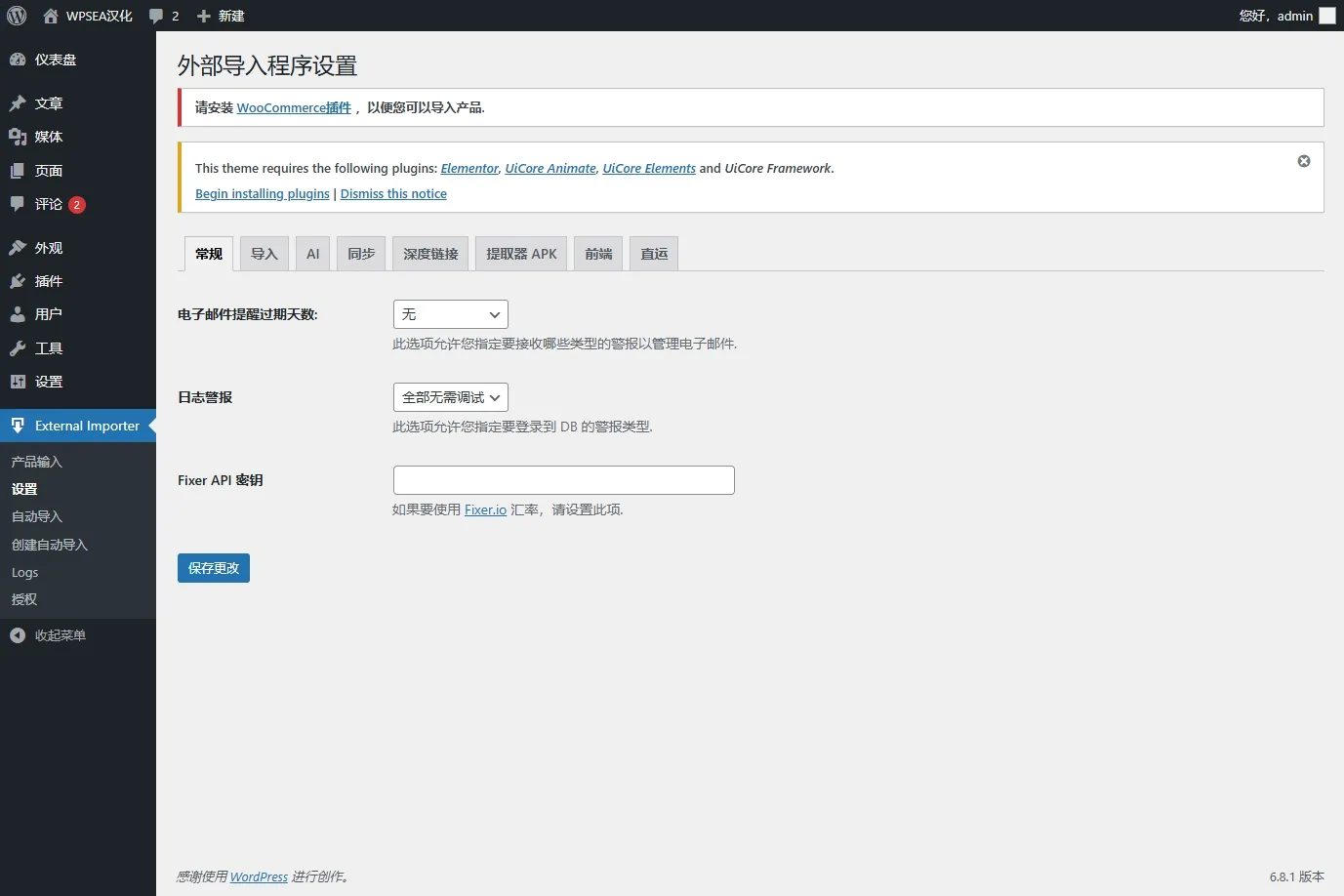
Task: Switch to the 前端 tab
Action: point(598,254)
